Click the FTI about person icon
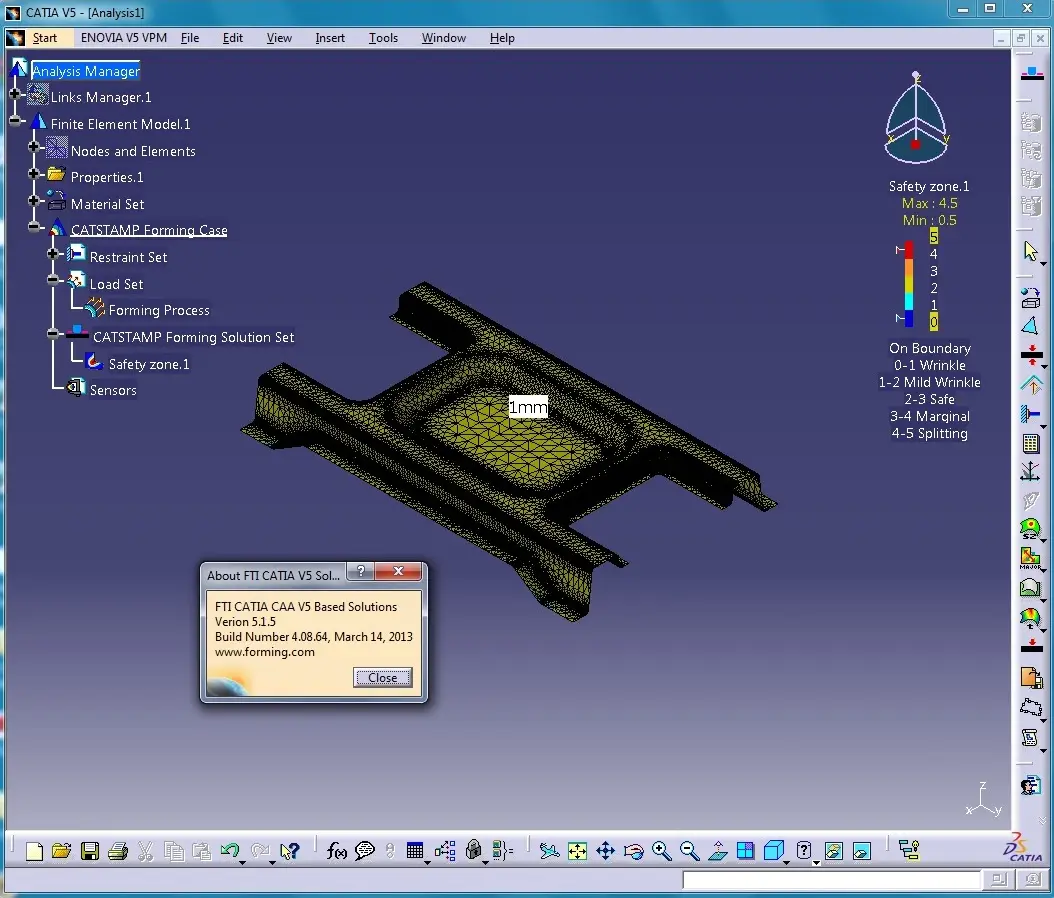Screen dimensions: 1054x898 point(1030,785)
